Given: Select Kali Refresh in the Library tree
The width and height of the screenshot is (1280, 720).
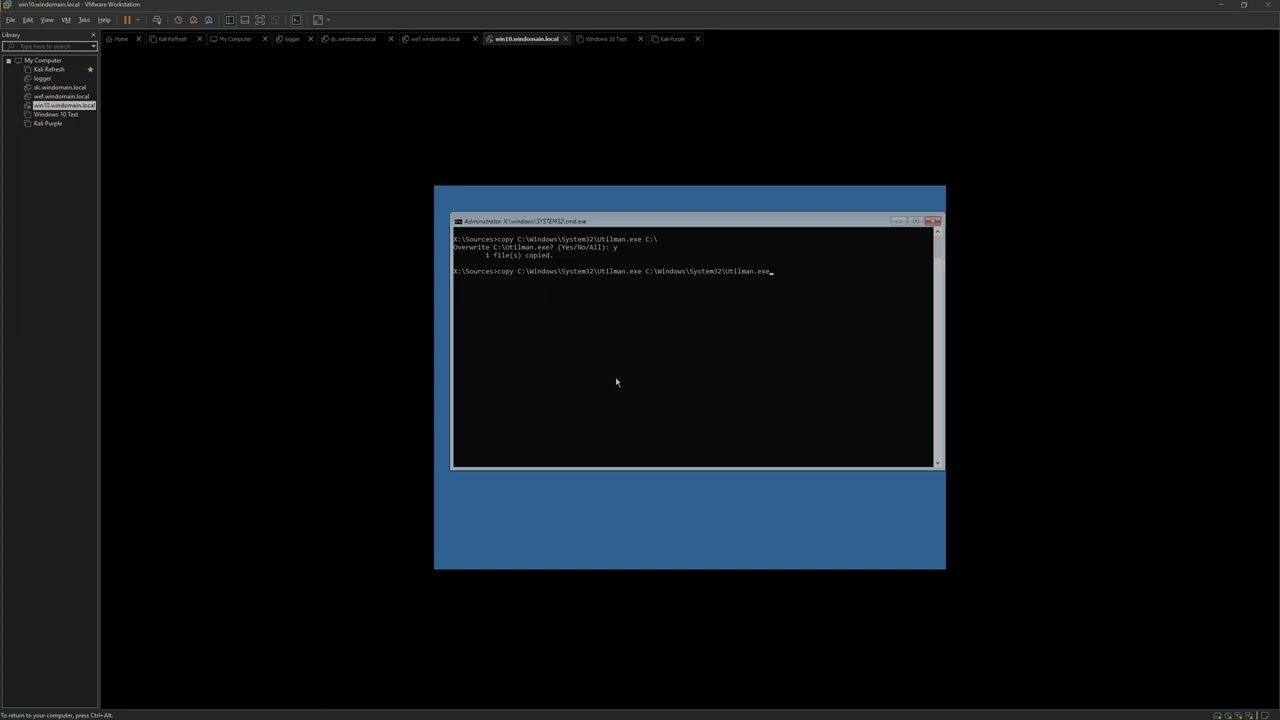Looking at the screenshot, I should point(49,69).
